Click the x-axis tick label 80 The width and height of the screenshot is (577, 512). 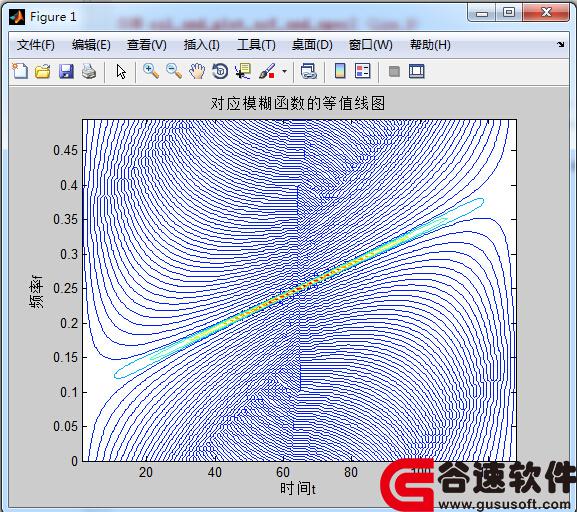coord(351,472)
